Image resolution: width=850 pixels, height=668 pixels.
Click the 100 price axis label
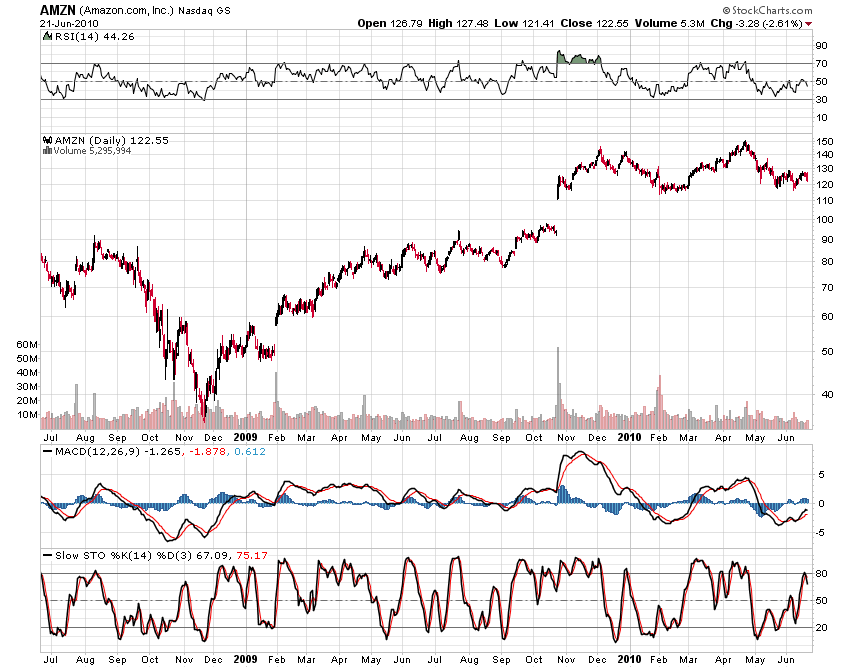[825, 219]
